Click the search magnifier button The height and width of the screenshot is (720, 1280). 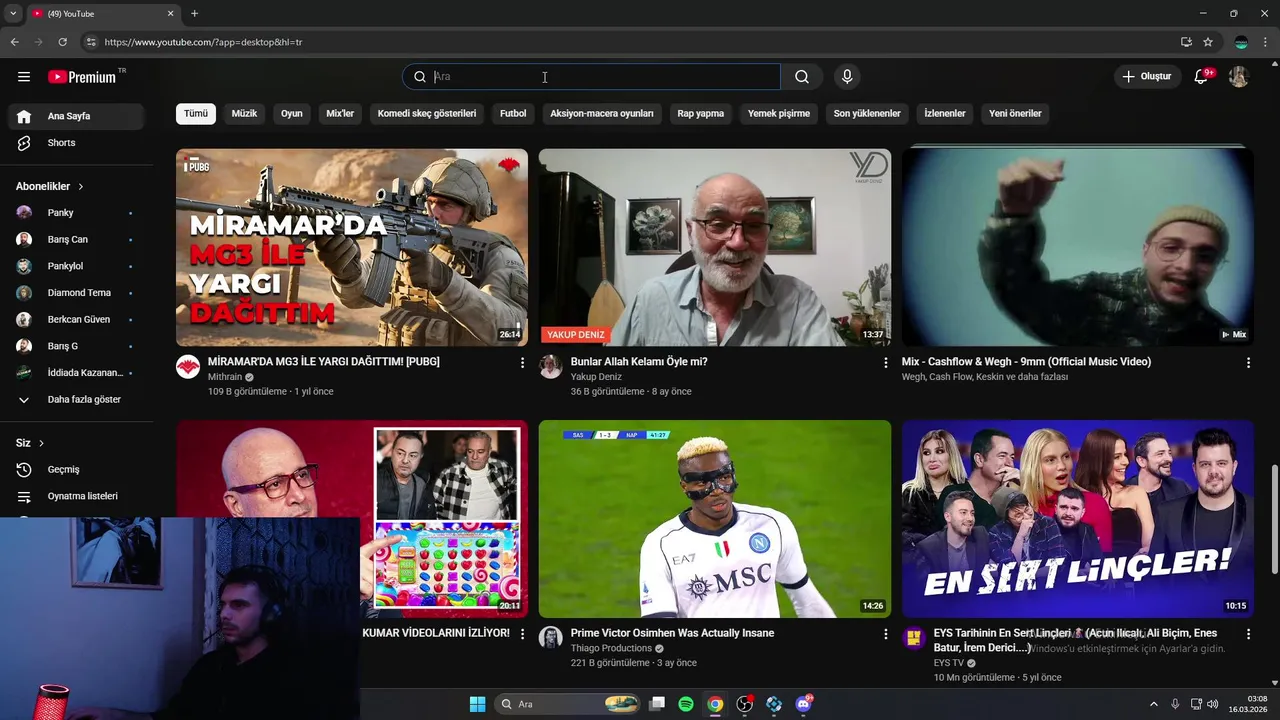coord(802,77)
